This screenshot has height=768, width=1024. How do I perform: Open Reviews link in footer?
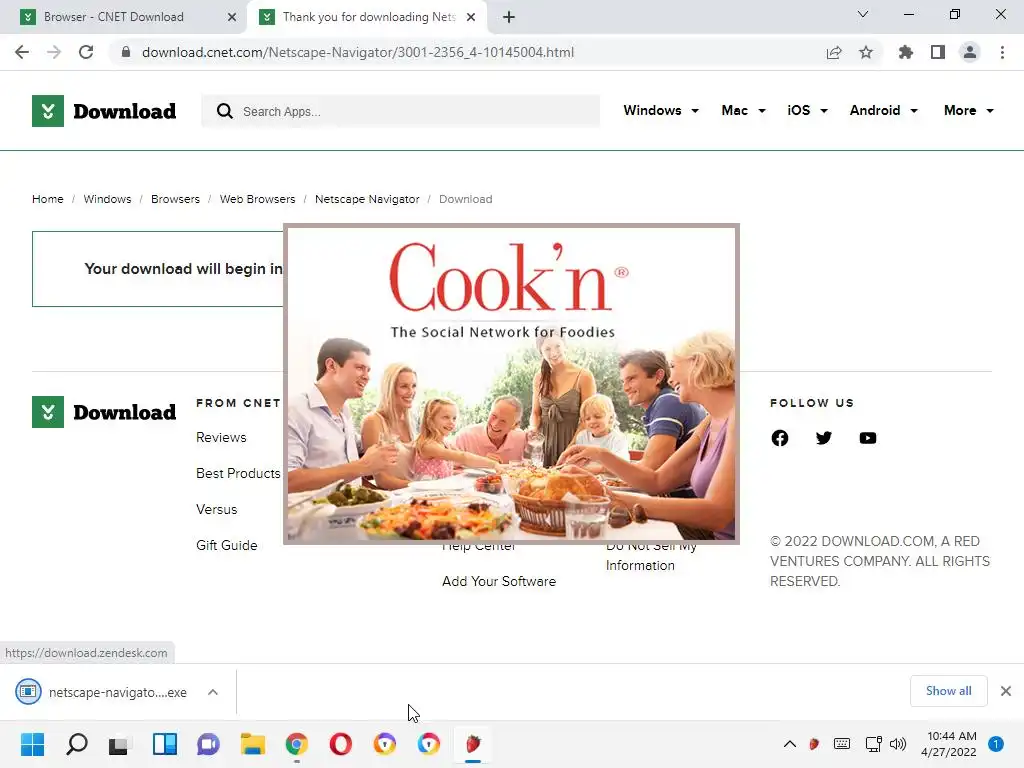click(x=221, y=438)
